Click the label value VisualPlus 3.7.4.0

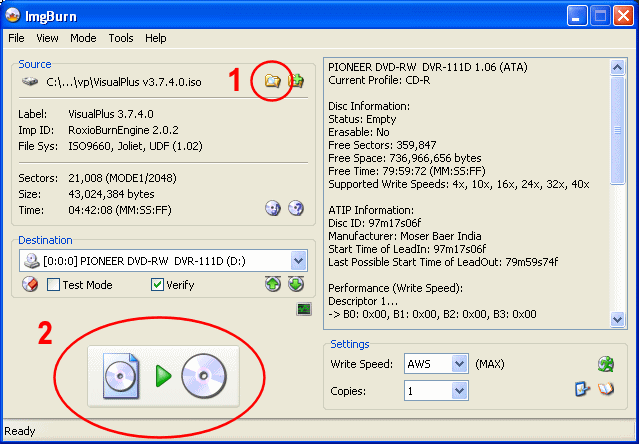111,114
